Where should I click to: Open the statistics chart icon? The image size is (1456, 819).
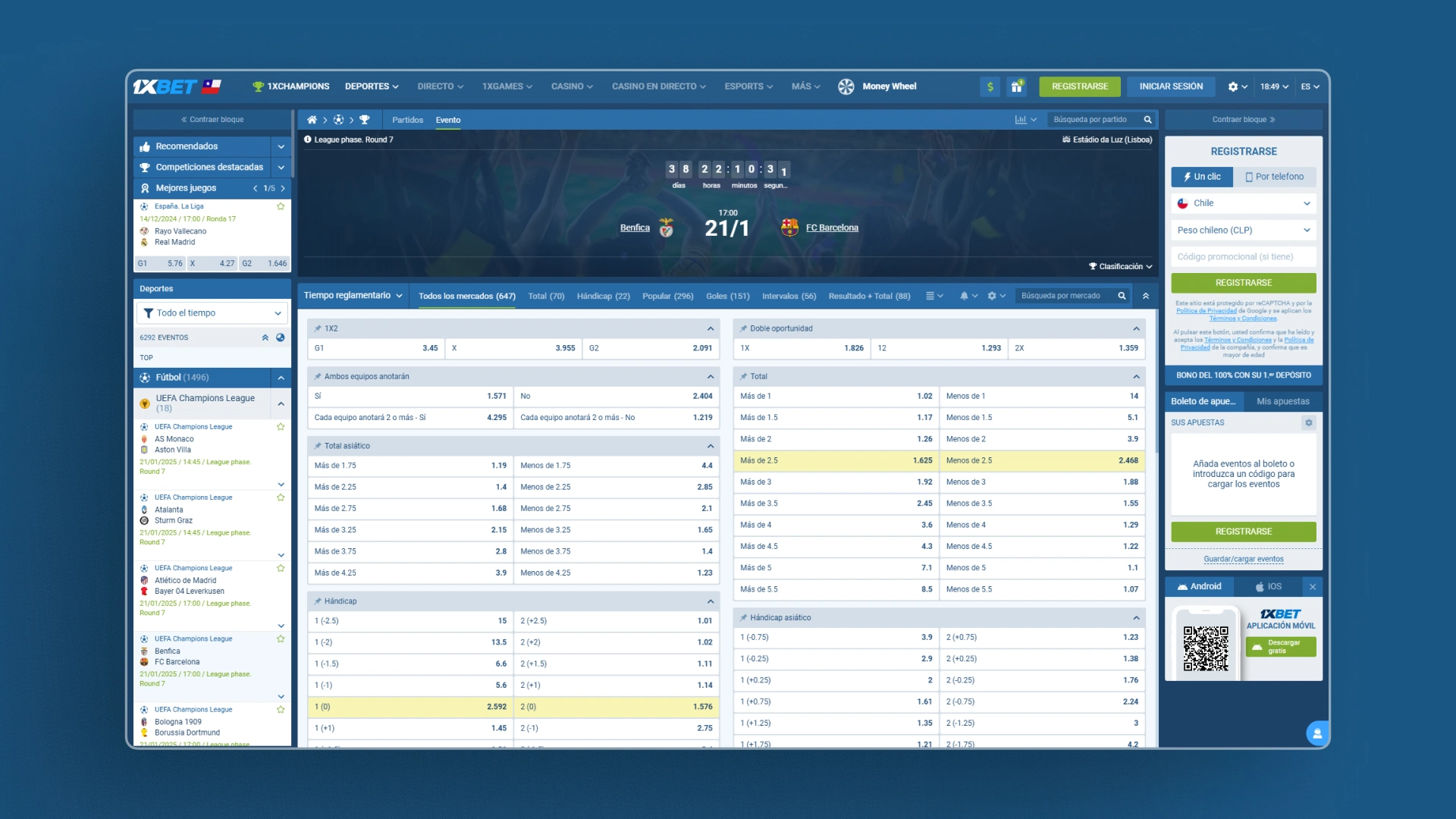pos(1021,120)
